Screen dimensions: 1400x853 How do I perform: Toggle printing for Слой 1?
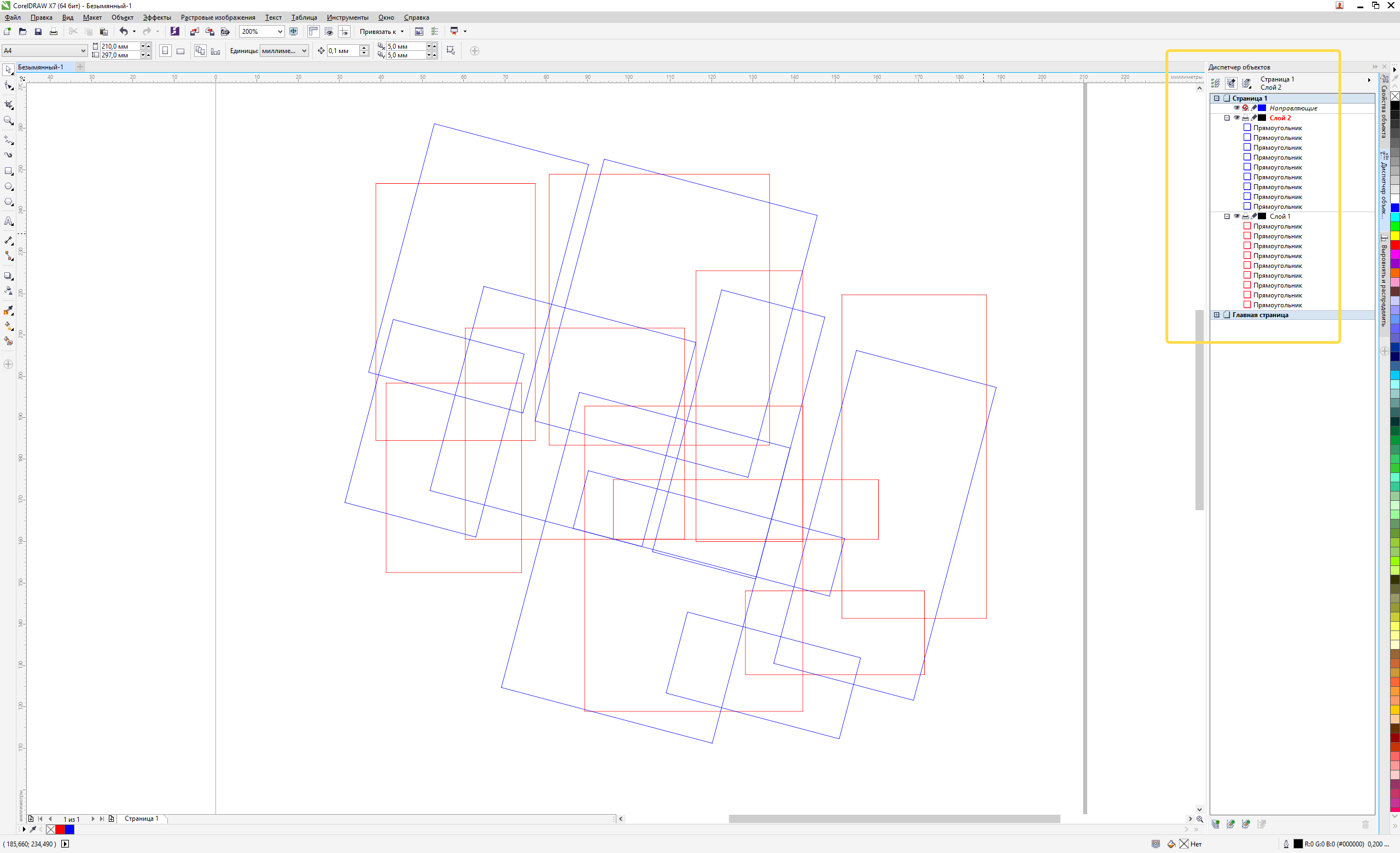click(1245, 217)
